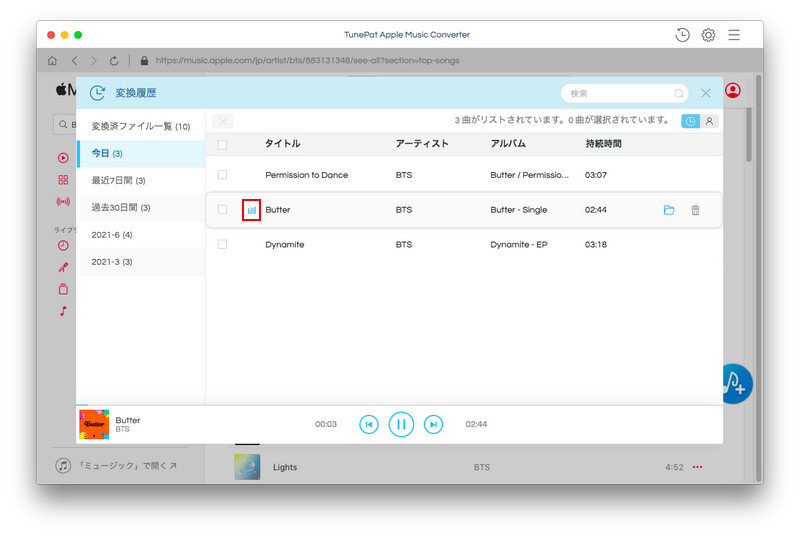
Task: Open conversion history clock icon in title bar
Action: tap(682, 35)
